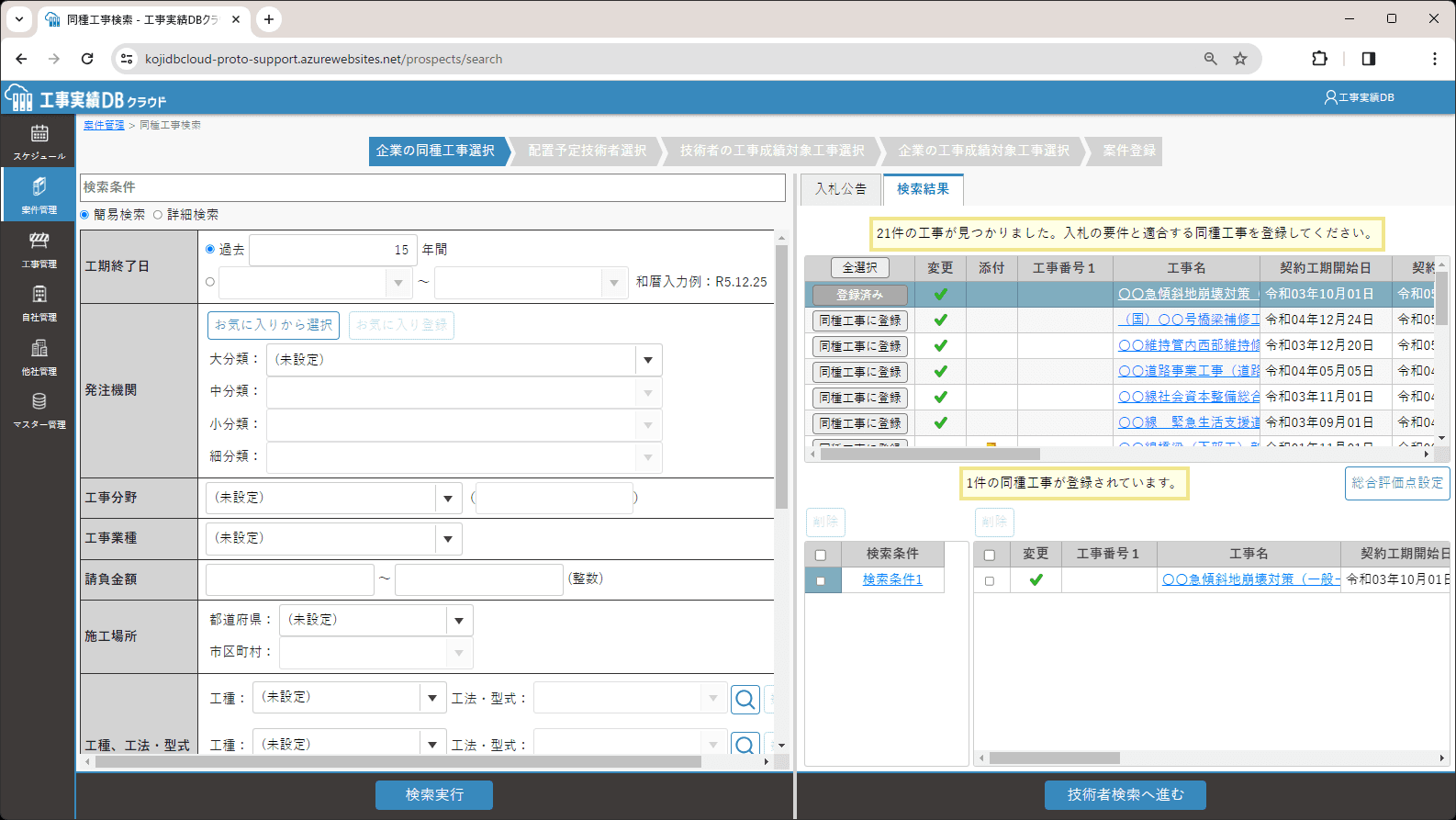Expand the 工事業種 dropdown
Viewport: 1456px width, 820px height.
coord(448,538)
